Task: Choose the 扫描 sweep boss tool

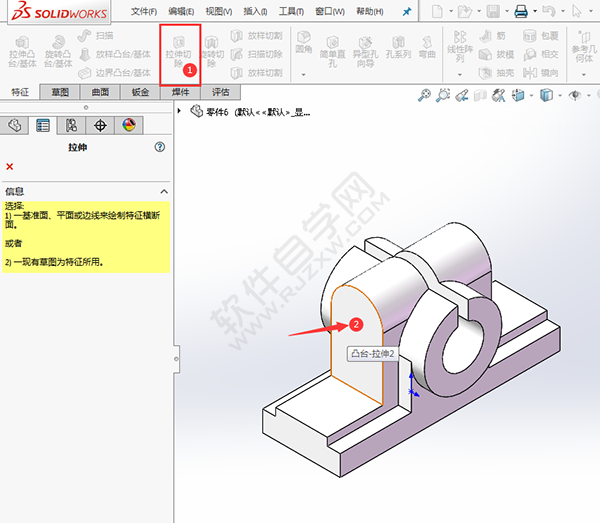Action: pyautogui.click(x=96, y=36)
